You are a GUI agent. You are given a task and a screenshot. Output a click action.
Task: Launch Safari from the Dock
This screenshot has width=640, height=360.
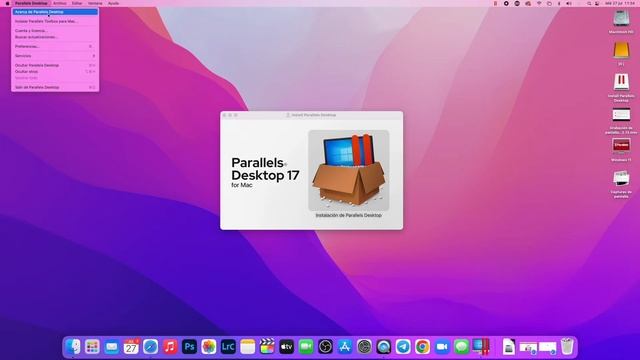[x=150, y=347]
